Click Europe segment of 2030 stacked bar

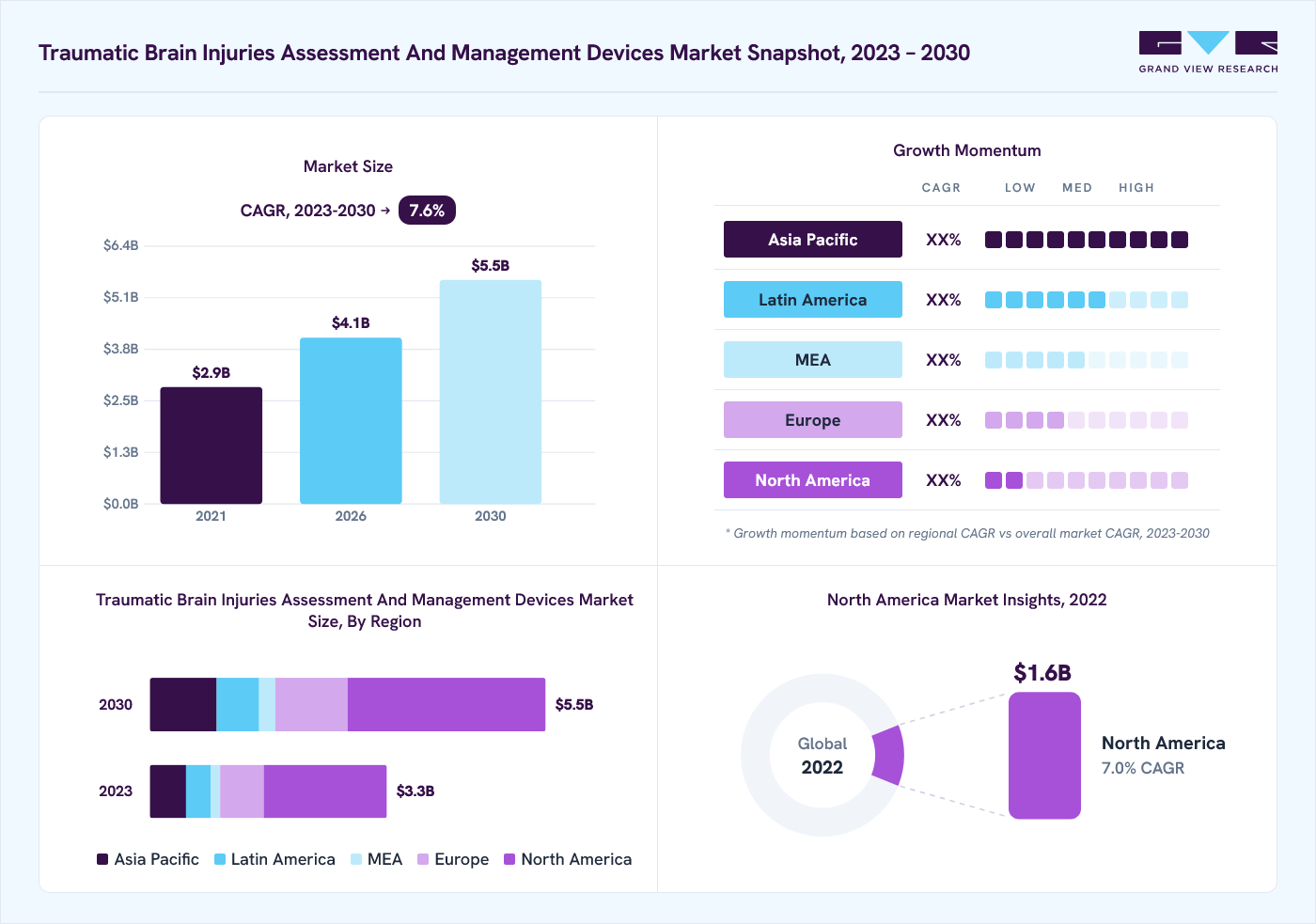(311, 704)
